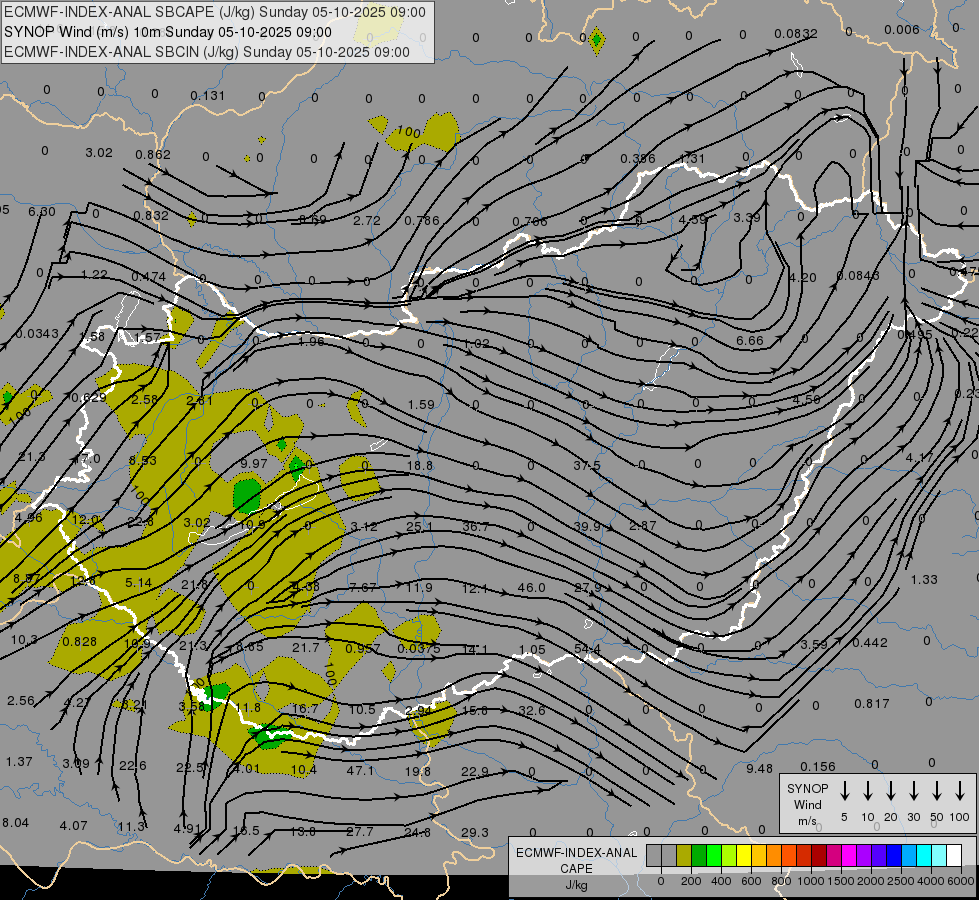979x900 pixels.
Task: Click the map value 32.6
Action: (532, 710)
